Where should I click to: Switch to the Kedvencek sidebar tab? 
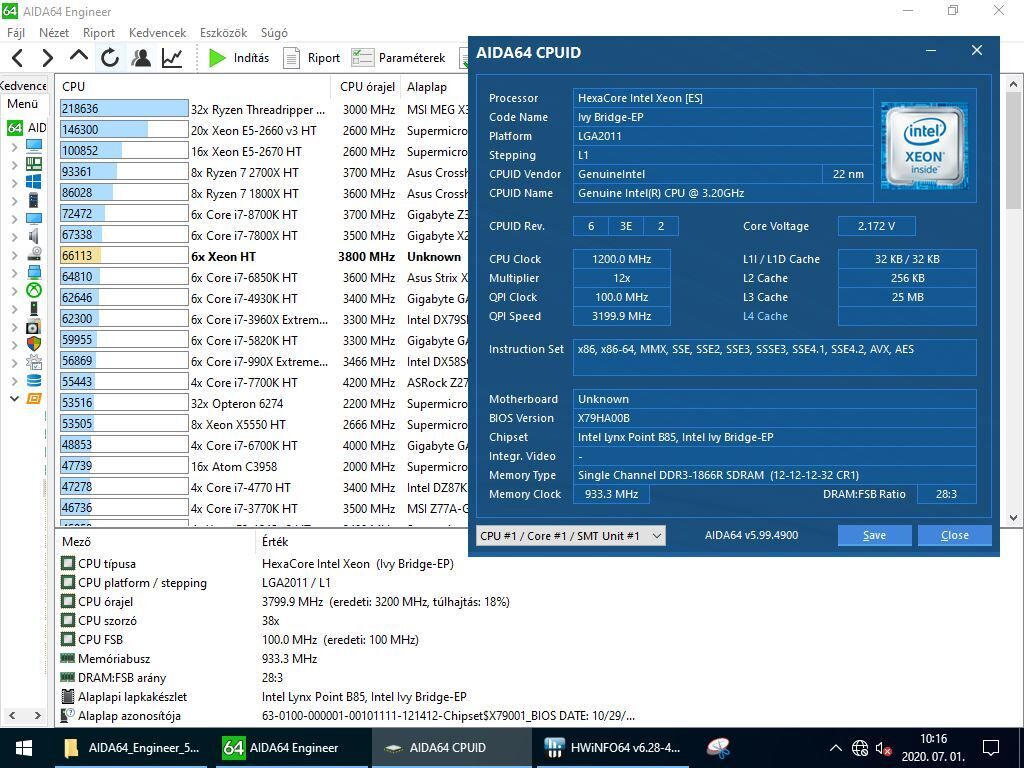coord(24,86)
